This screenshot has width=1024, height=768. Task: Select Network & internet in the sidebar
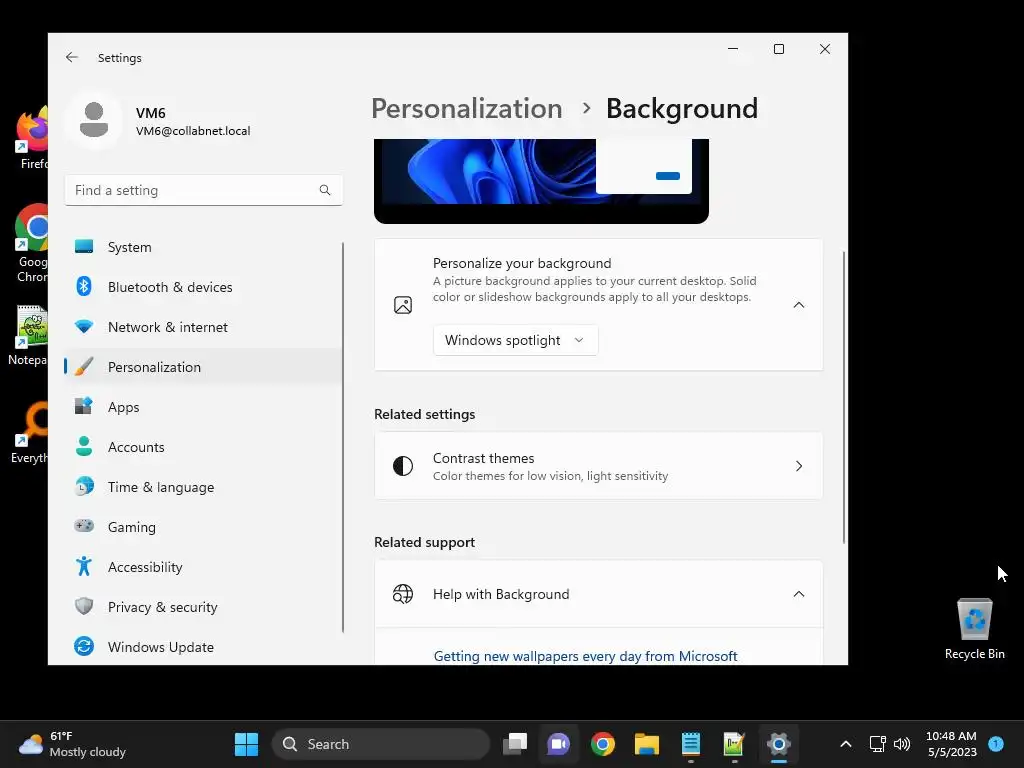203,327
